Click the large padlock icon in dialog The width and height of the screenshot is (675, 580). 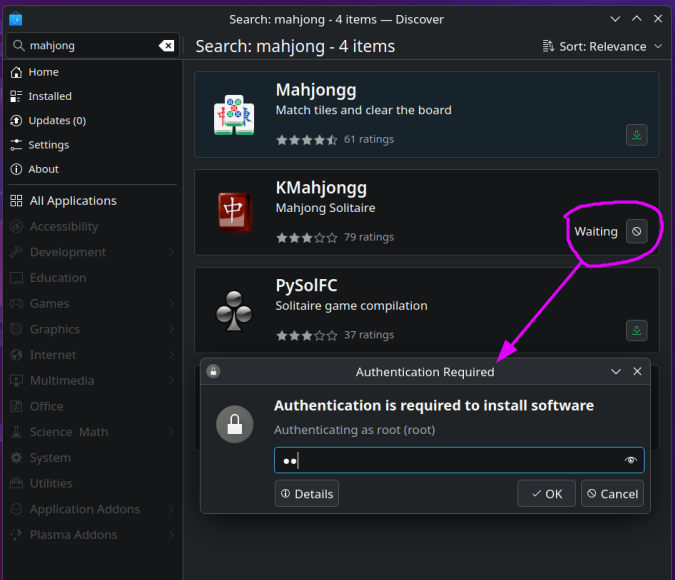[x=235, y=424]
